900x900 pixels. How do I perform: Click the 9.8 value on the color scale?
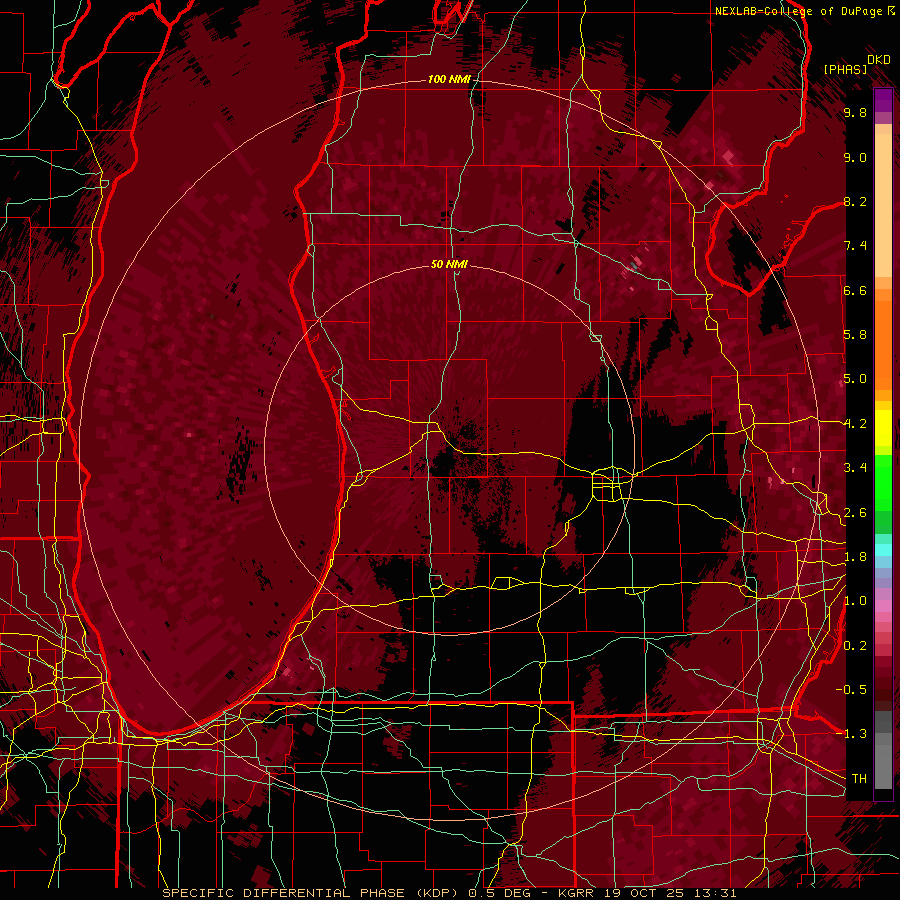855,113
